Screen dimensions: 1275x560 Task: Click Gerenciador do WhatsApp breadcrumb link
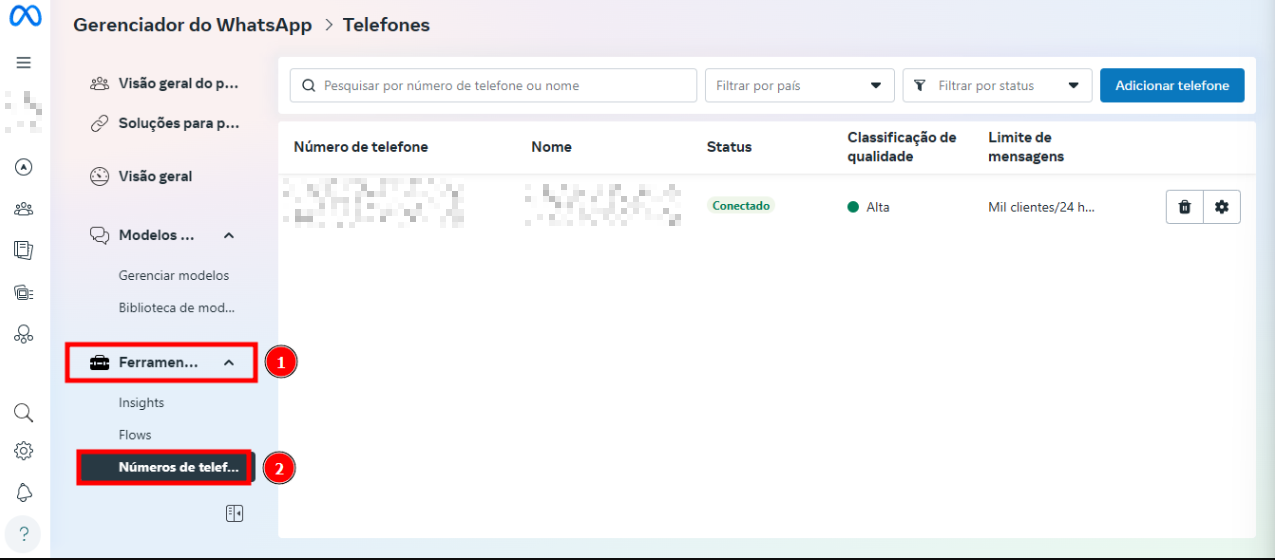(192, 25)
